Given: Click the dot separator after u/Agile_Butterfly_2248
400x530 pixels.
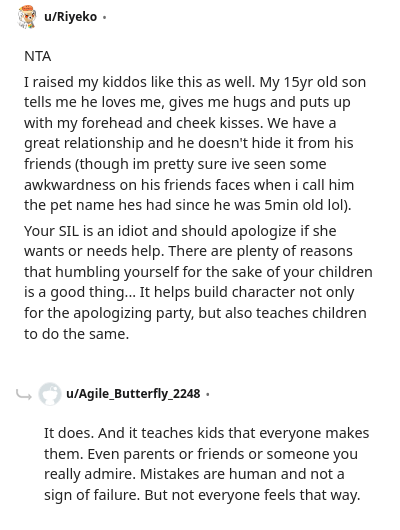Looking at the screenshot, I should tap(208, 394).
